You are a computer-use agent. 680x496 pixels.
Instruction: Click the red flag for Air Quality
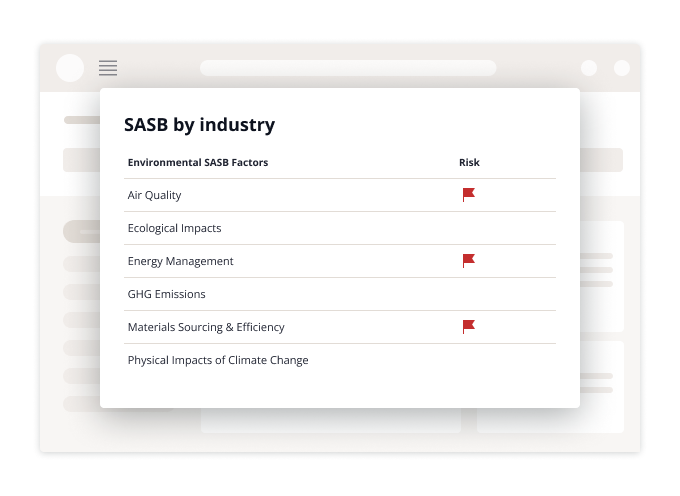[x=468, y=195]
